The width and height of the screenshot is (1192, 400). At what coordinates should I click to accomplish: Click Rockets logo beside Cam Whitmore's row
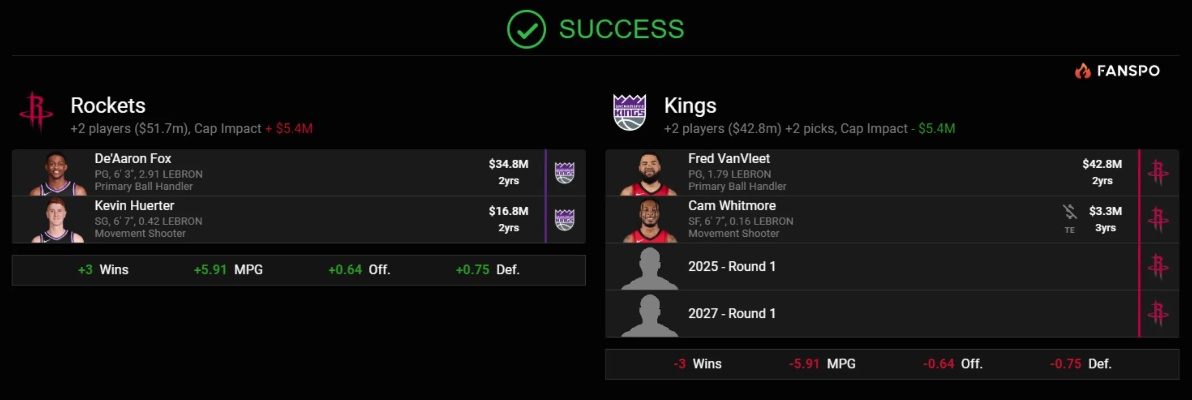(x=1159, y=219)
